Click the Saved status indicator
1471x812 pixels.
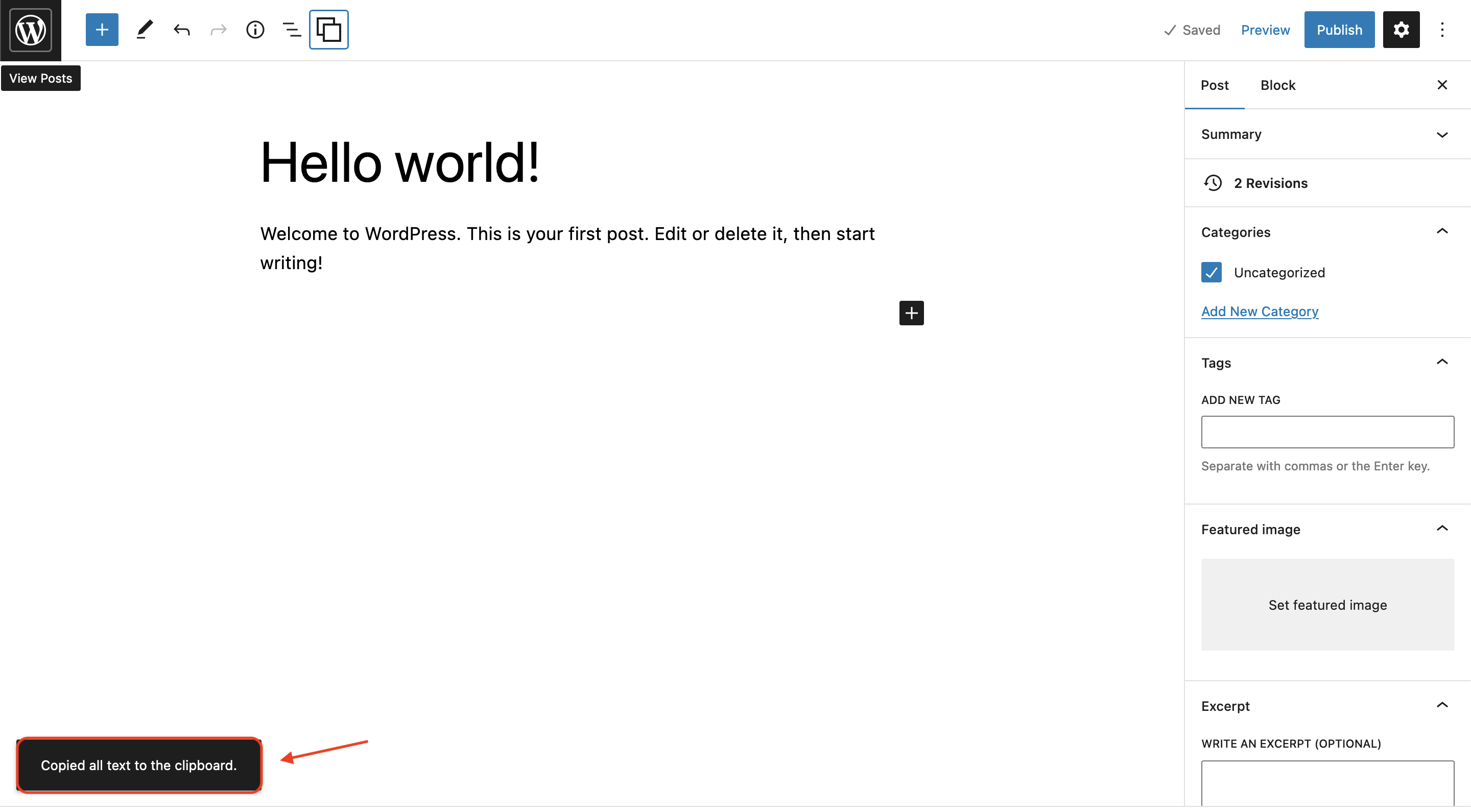click(1192, 30)
